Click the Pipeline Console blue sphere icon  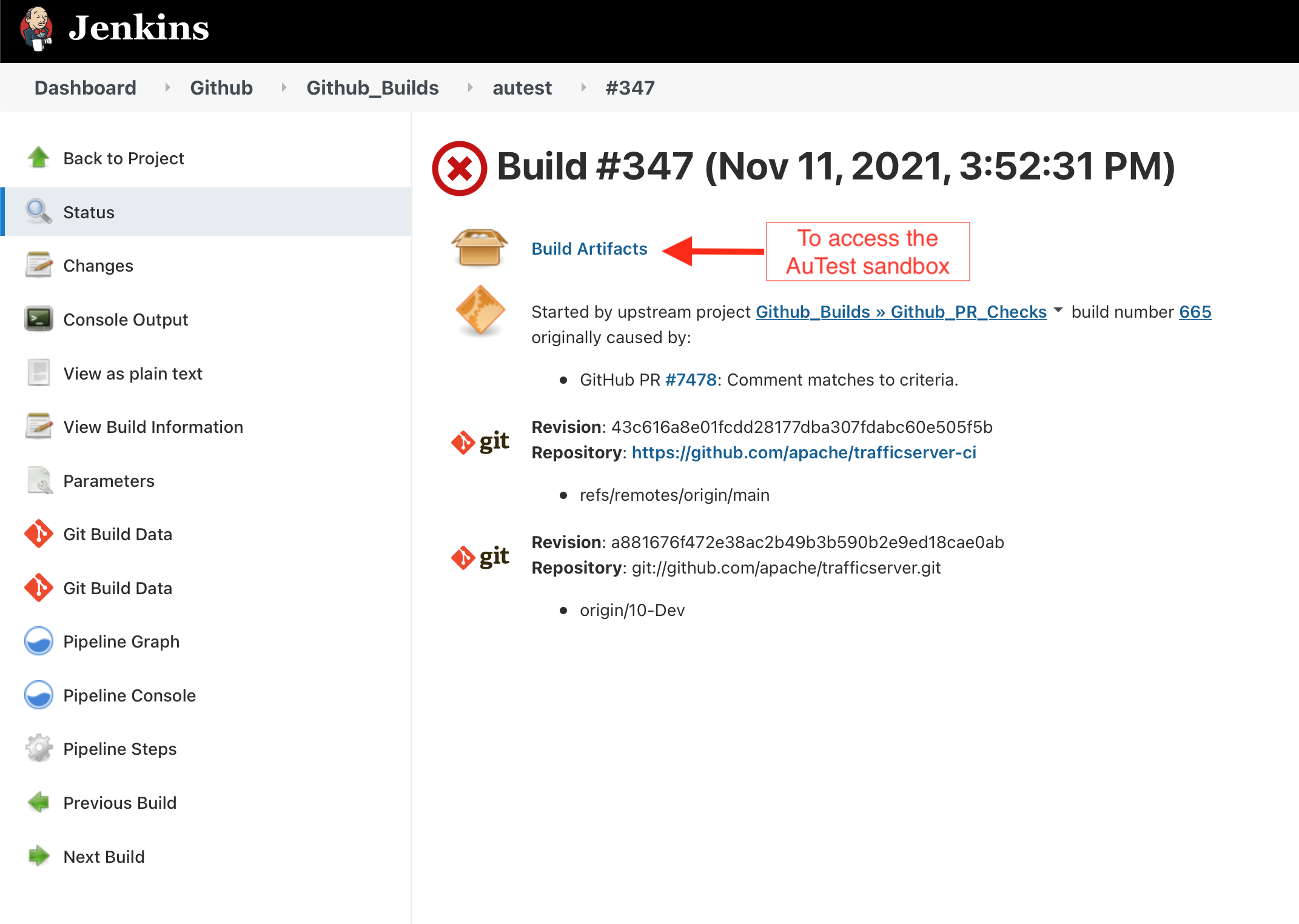39,695
